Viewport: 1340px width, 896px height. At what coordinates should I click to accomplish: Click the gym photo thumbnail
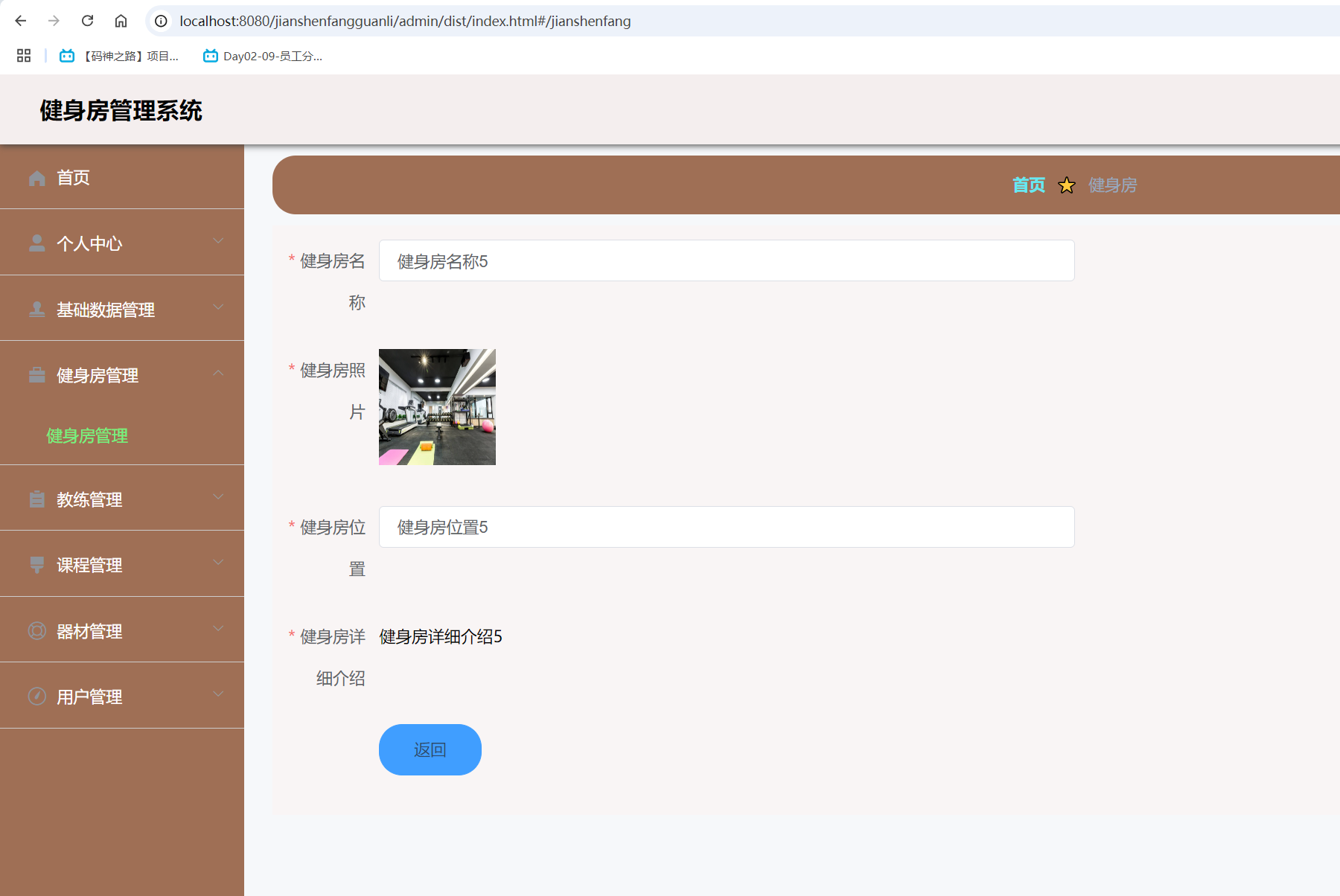(x=437, y=407)
